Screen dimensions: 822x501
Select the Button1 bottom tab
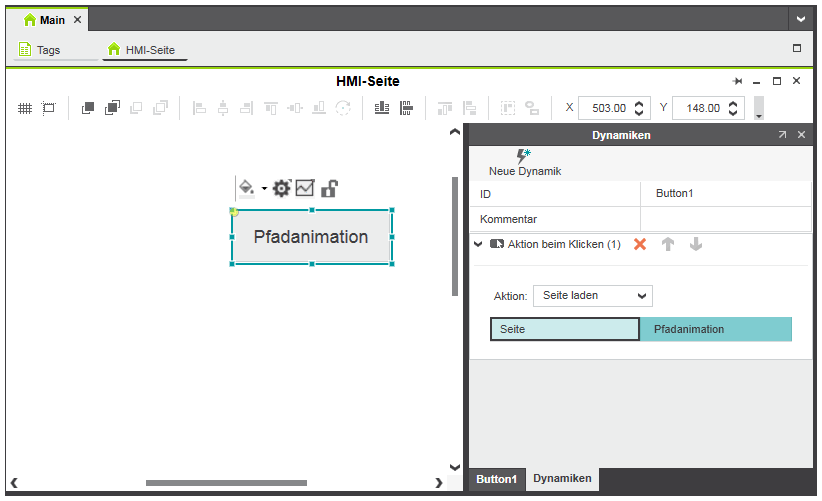pos(496,479)
